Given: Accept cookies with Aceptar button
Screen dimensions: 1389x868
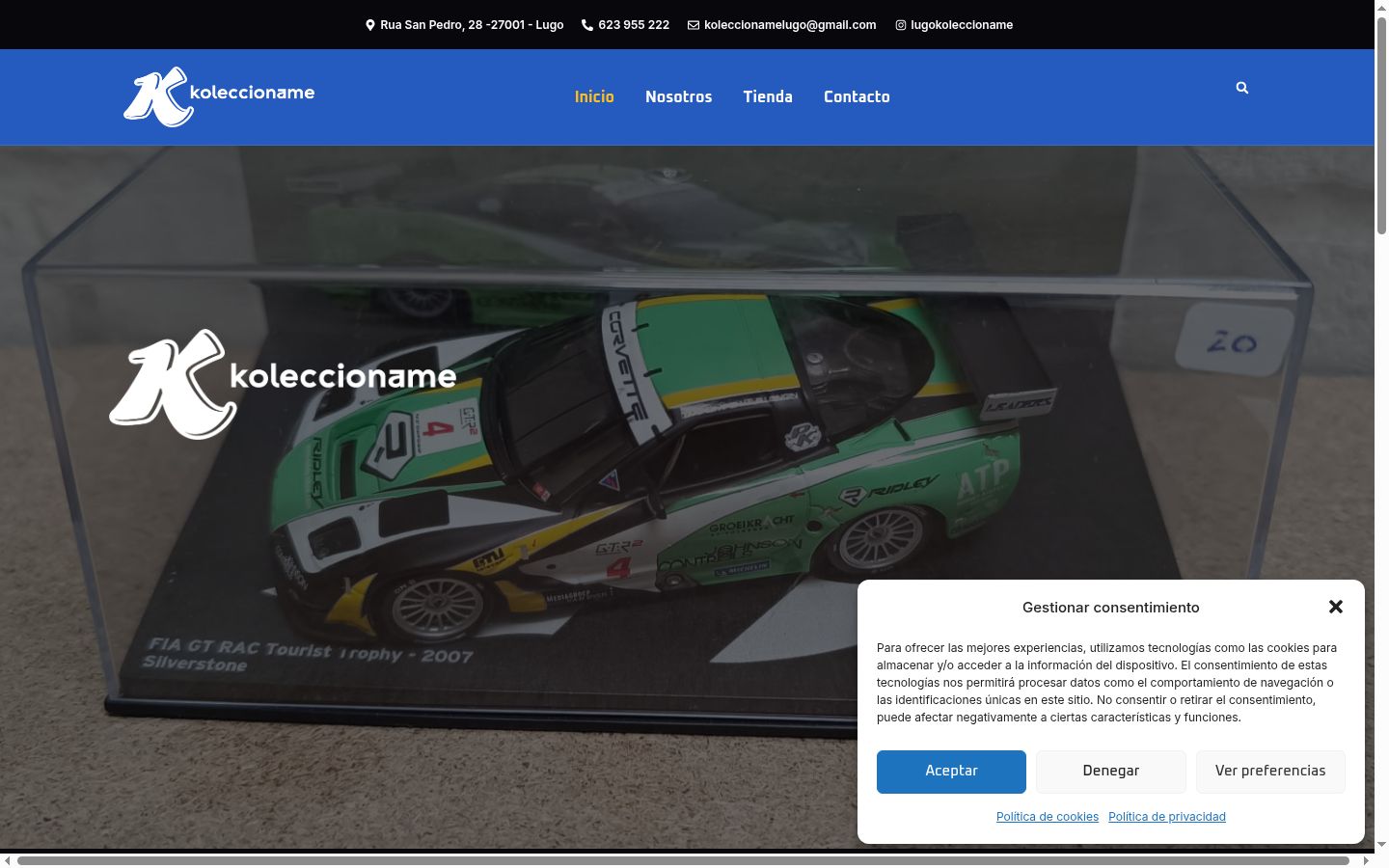Looking at the screenshot, I should point(951,772).
